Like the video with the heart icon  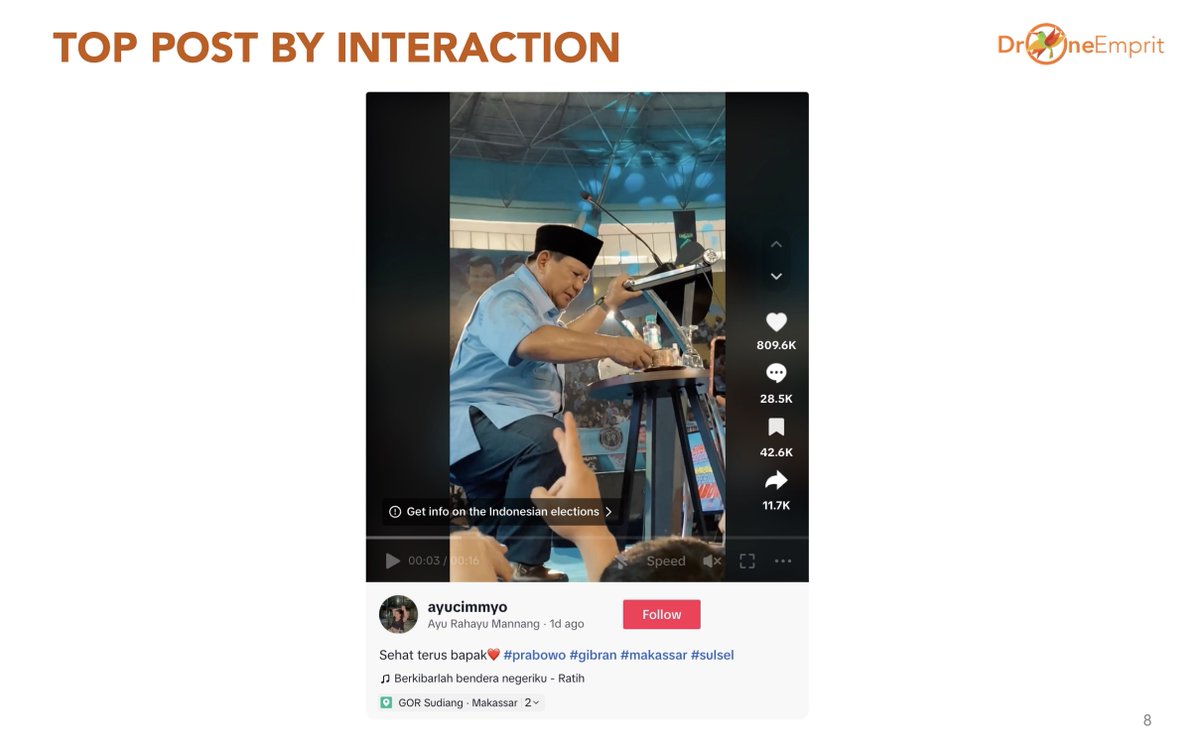pyautogui.click(x=776, y=322)
